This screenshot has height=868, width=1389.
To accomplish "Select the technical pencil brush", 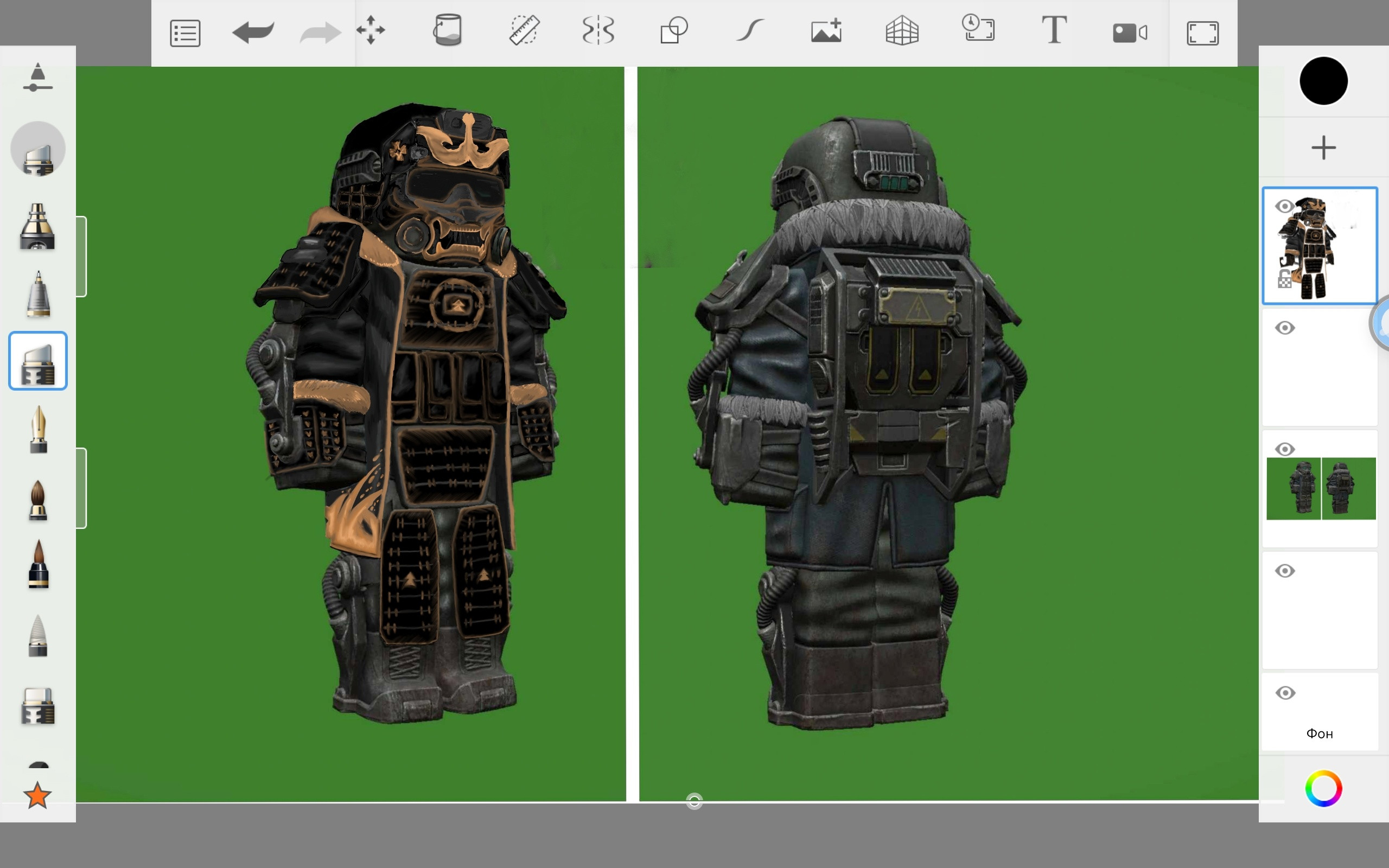I will [x=39, y=294].
